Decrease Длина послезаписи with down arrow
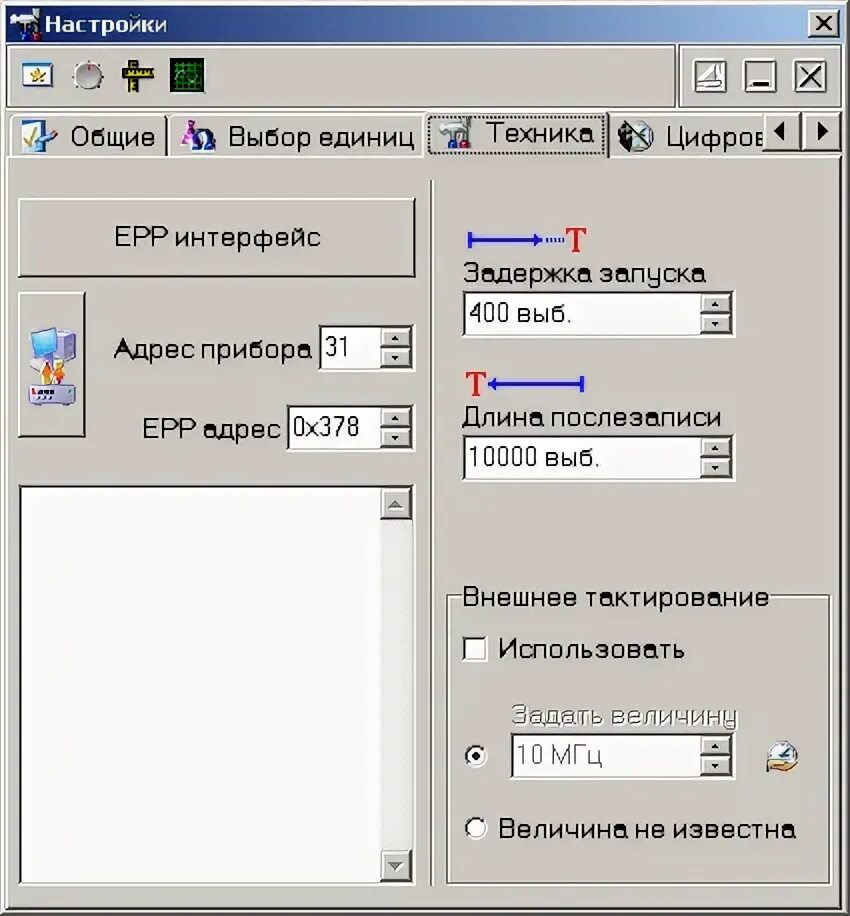The height and width of the screenshot is (916, 850). click(716, 468)
